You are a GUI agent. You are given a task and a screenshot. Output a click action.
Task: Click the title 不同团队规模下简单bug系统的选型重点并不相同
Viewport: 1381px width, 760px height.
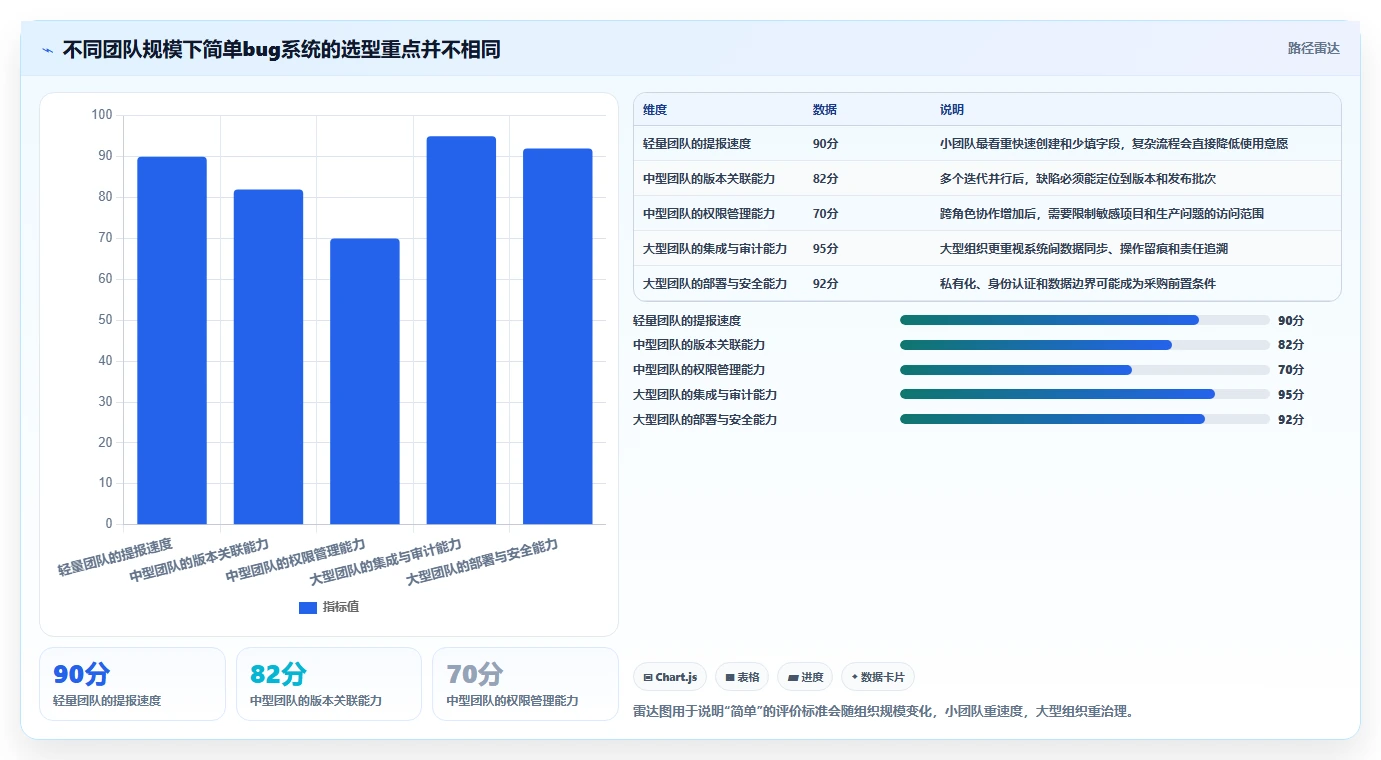pos(281,49)
